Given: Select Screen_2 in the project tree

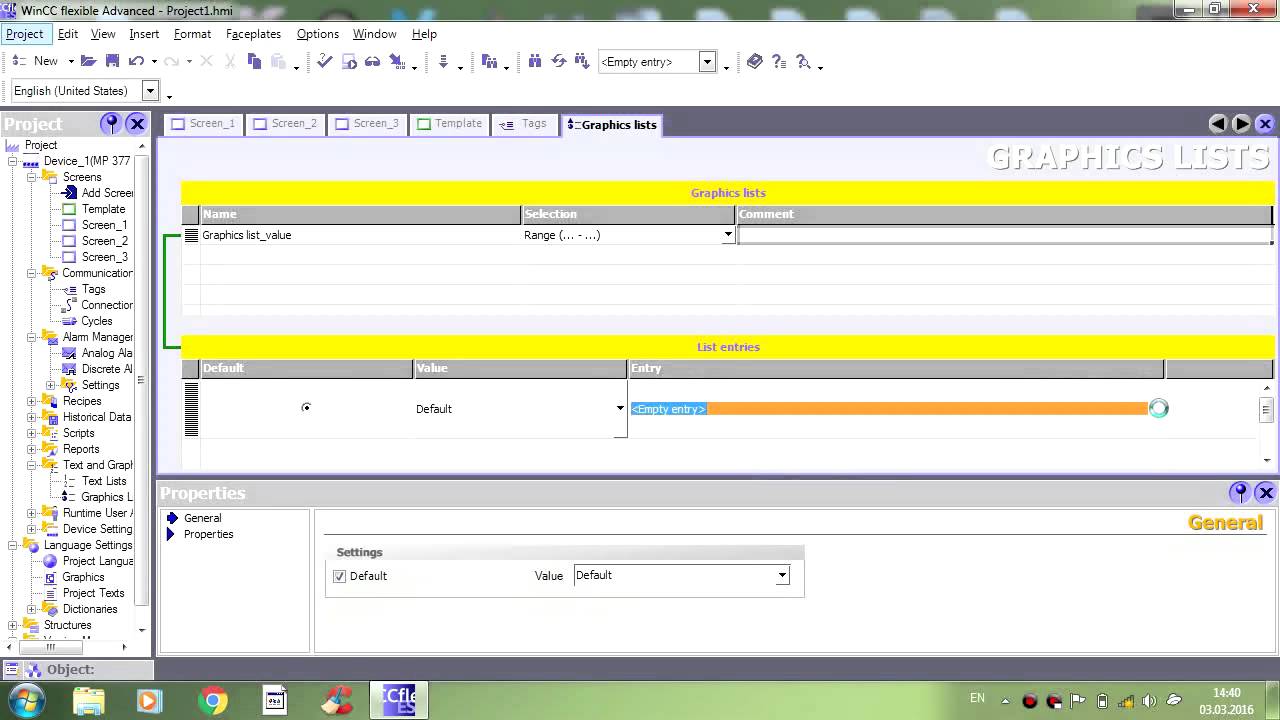Looking at the screenshot, I should [x=104, y=241].
